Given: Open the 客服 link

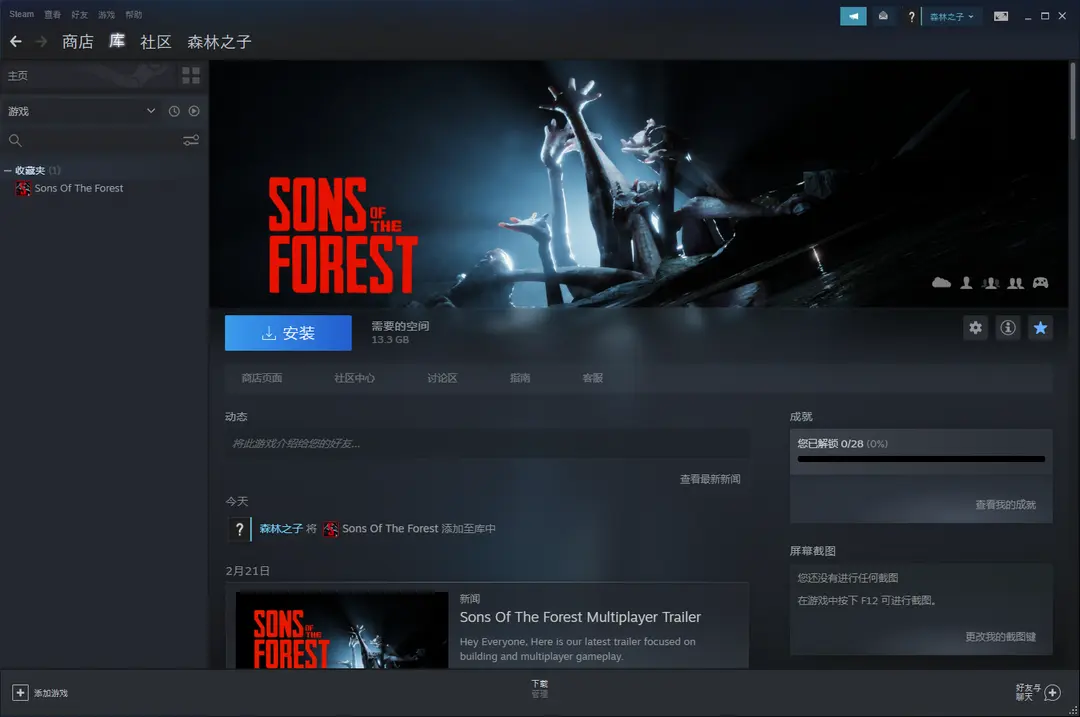Looking at the screenshot, I should pos(592,378).
